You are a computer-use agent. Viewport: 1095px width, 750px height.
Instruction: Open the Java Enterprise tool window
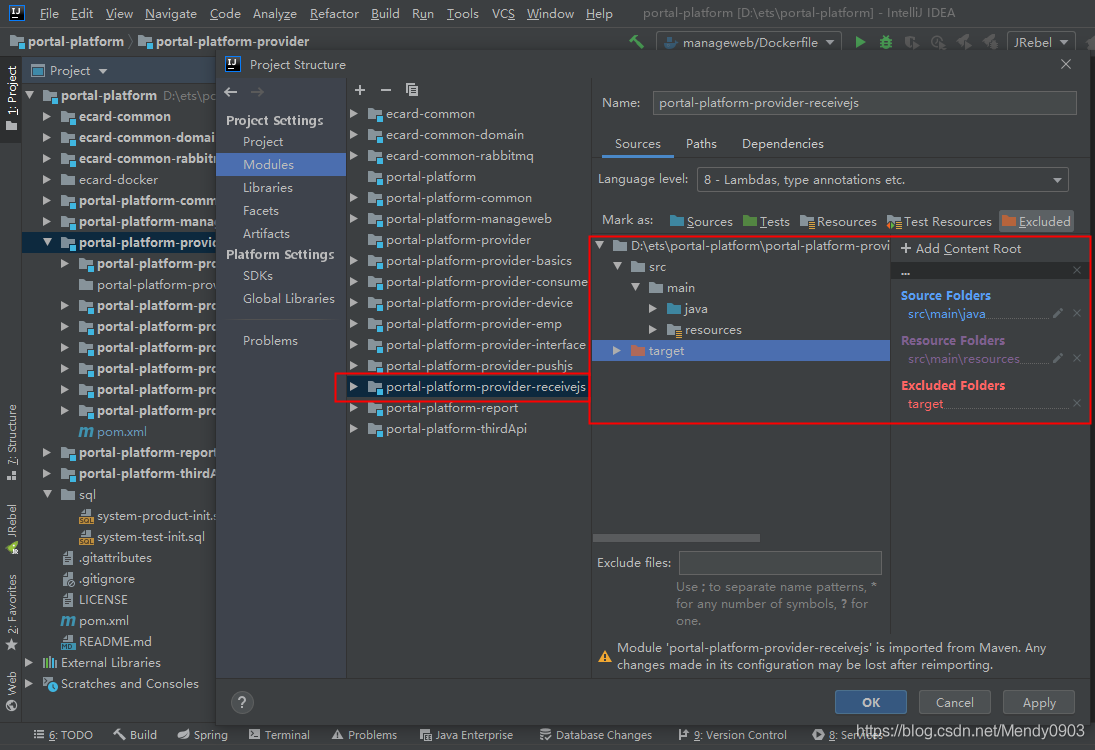[x=466, y=735]
